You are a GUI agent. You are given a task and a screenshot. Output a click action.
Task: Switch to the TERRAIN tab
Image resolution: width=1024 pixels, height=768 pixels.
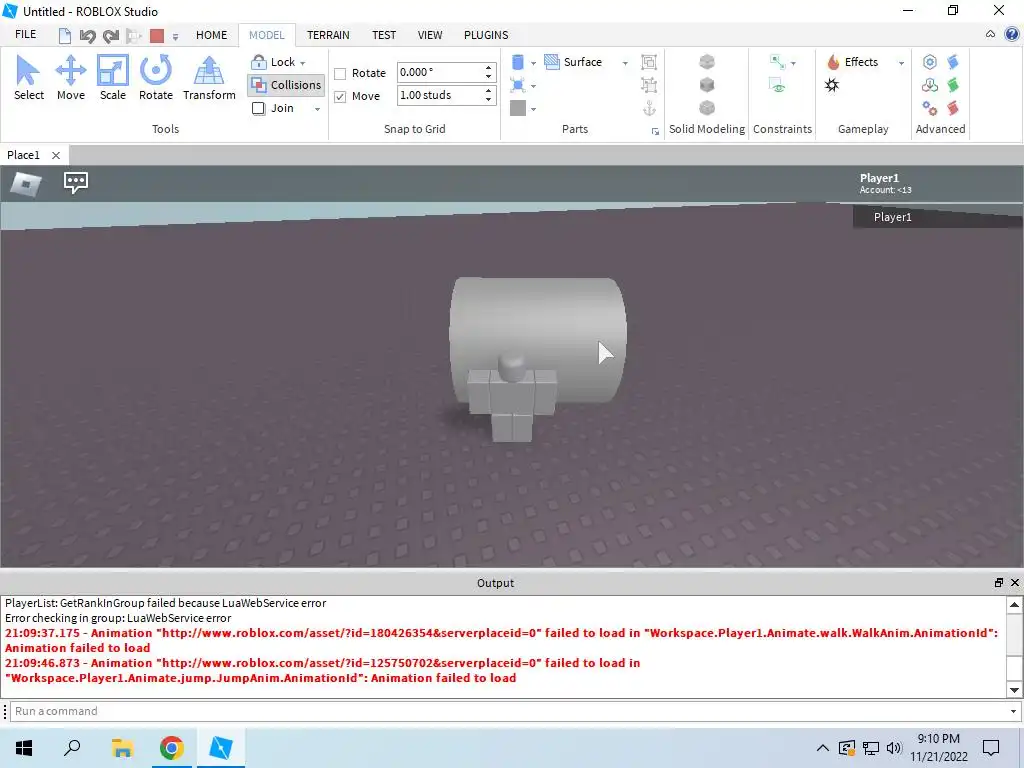328,35
